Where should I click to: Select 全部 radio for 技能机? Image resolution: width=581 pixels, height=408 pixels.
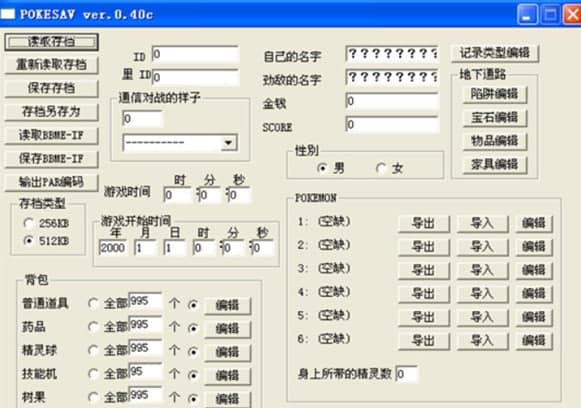tap(93, 374)
